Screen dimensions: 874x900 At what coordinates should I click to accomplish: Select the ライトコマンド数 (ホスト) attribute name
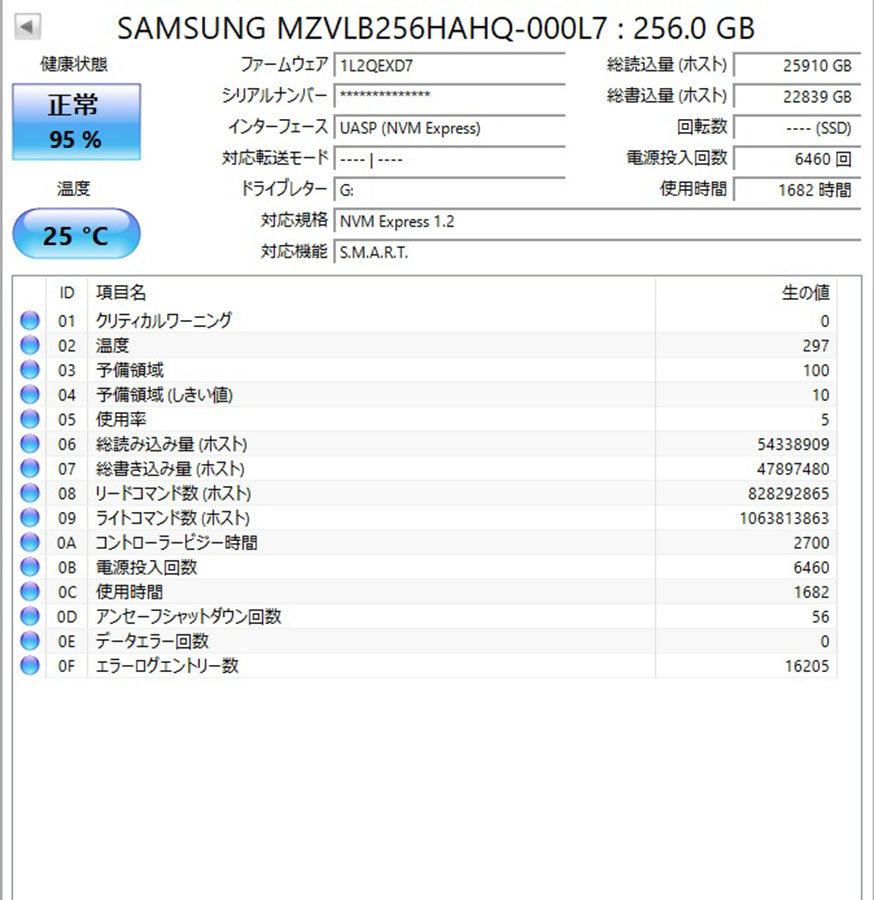click(173, 518)
